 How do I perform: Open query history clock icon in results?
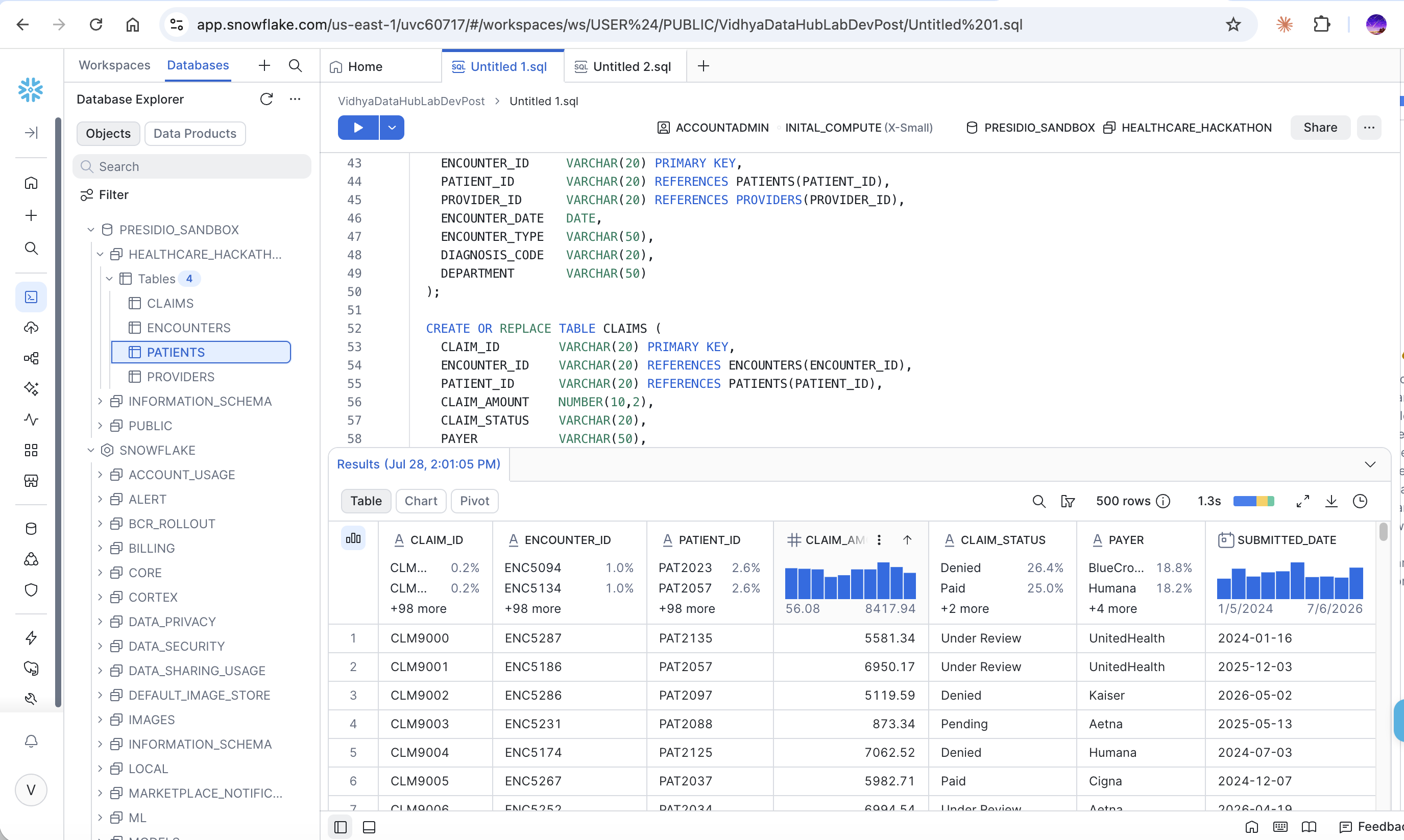coord(1360,501)
